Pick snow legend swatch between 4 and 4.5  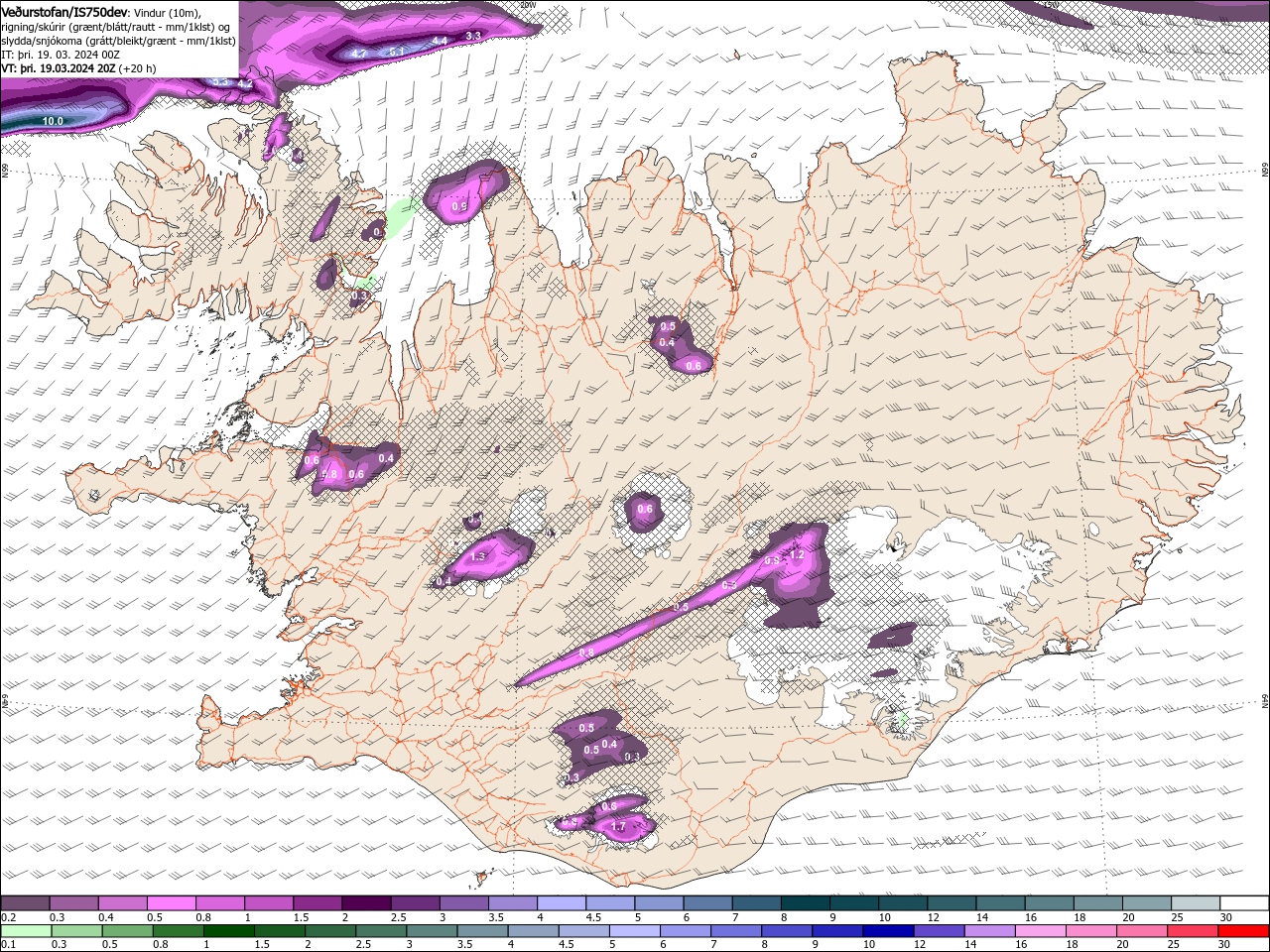[562, 904]
